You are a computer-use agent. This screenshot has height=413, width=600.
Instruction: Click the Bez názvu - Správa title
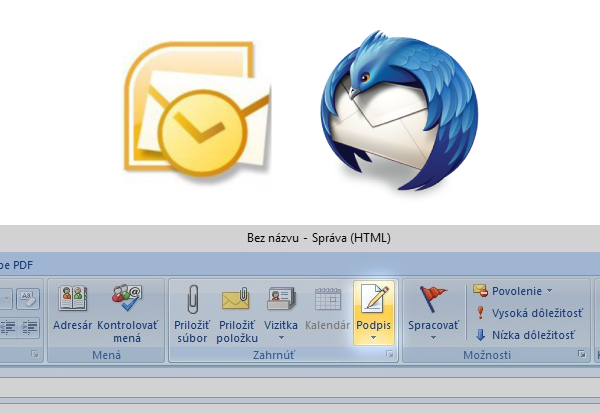[x=319, y=238]
